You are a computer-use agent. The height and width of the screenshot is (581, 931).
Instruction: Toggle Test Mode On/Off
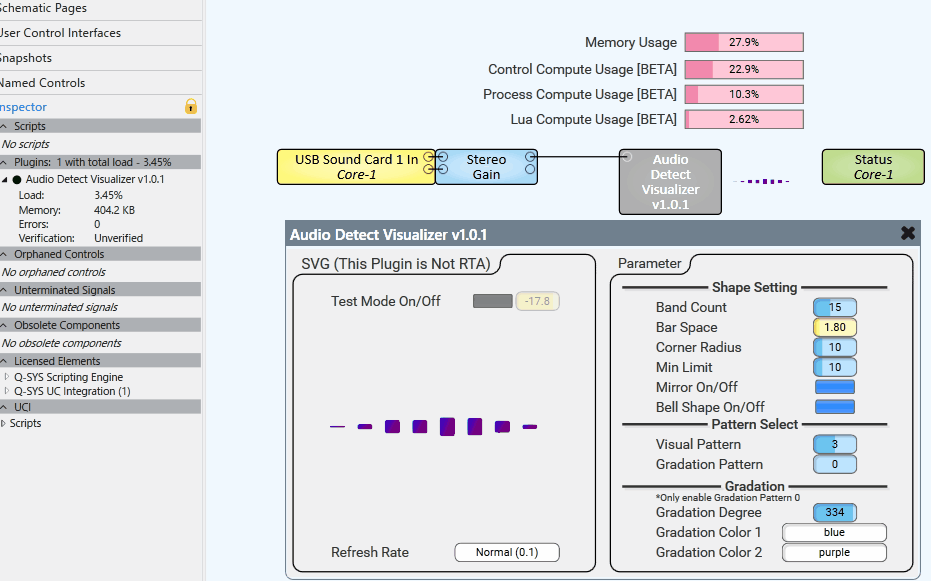[x=492, y=301]
